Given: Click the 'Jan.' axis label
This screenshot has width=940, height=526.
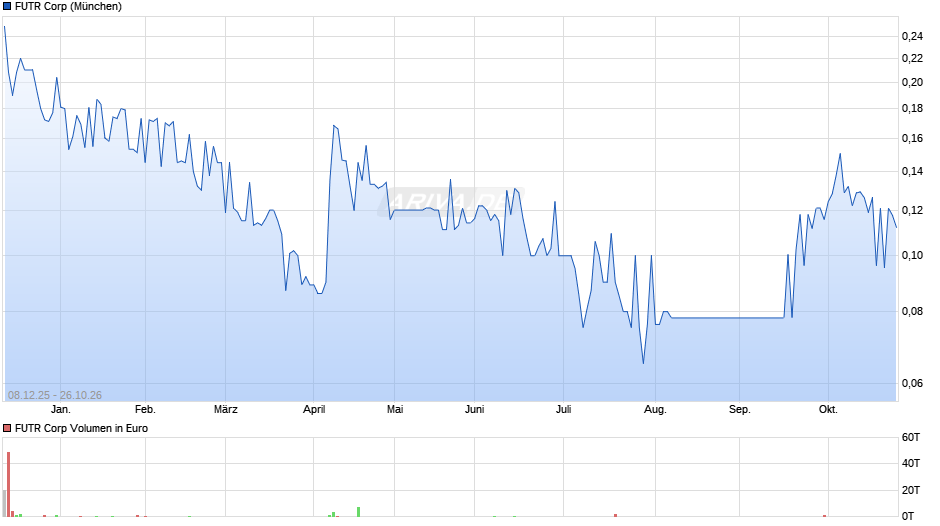Looking at the screenshot, I should [x=61, y=410].
